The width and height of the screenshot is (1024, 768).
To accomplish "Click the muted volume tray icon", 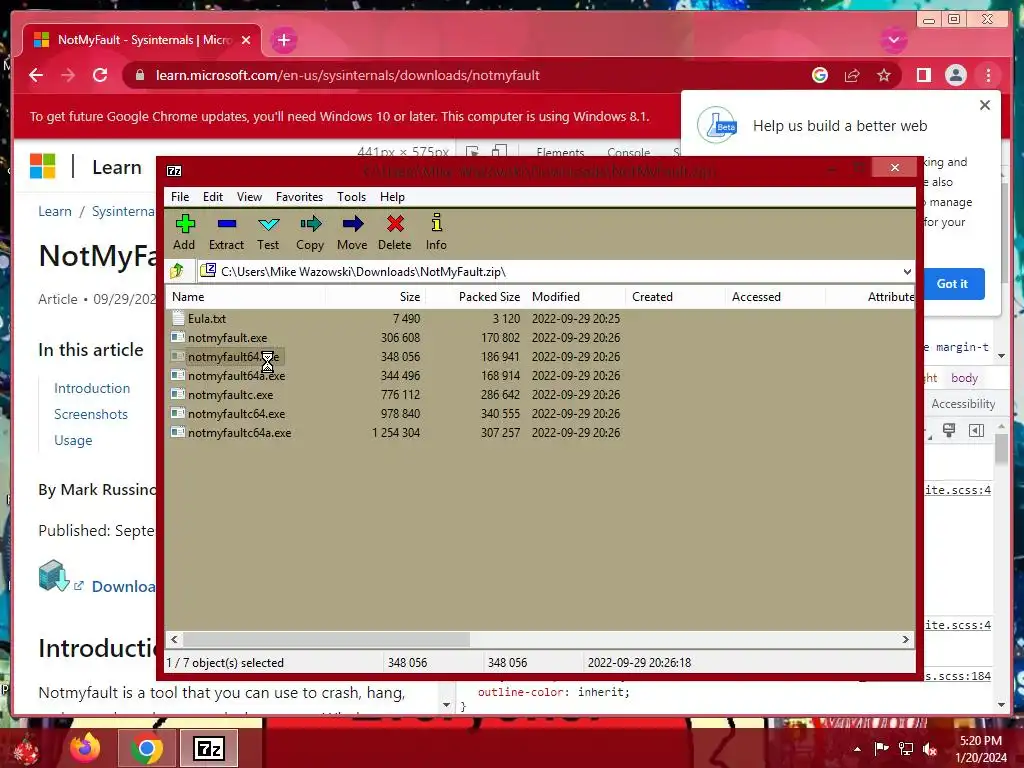I will coord(930,749).
